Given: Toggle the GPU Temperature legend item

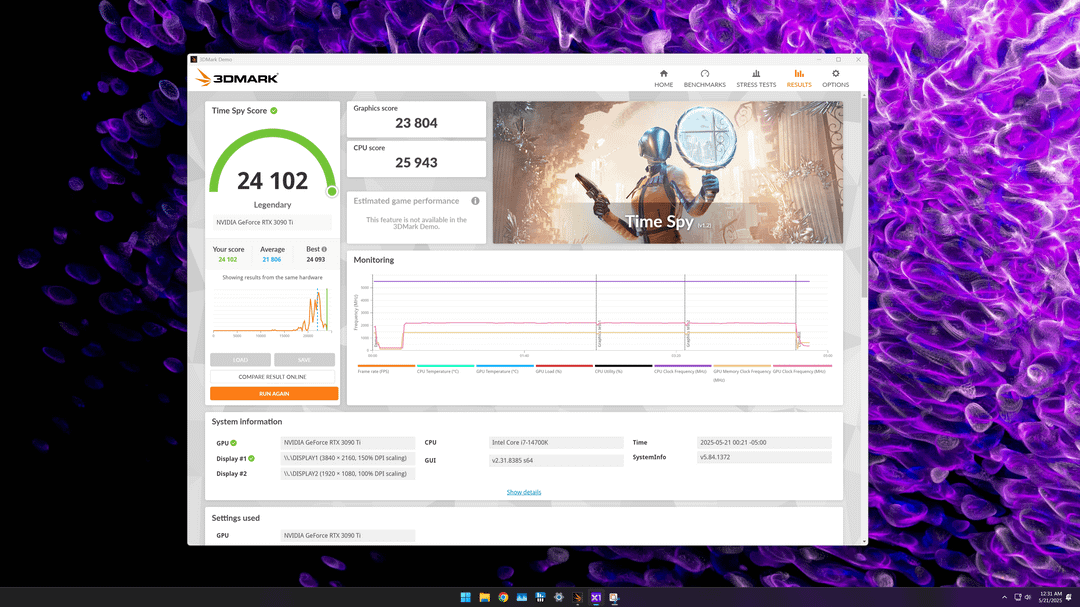Looking at the screenshot, I should (504, 369).
